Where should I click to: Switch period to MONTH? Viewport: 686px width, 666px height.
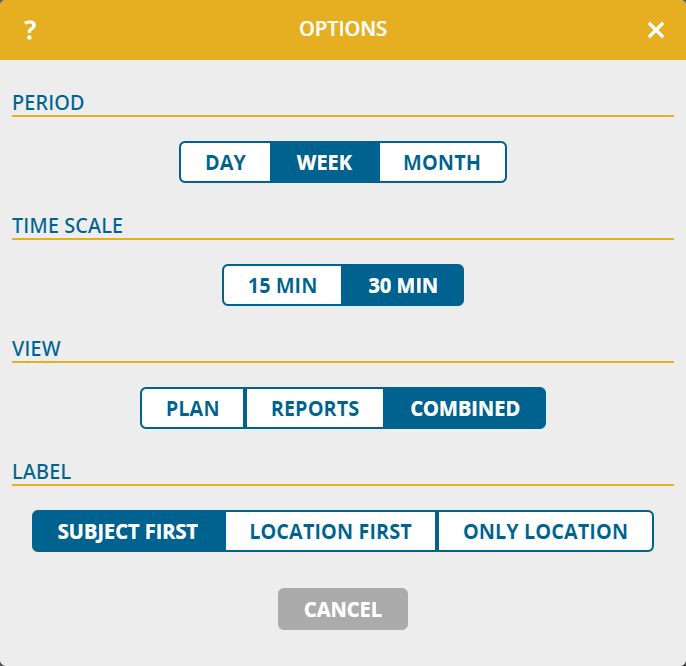[x=442, y=162]
